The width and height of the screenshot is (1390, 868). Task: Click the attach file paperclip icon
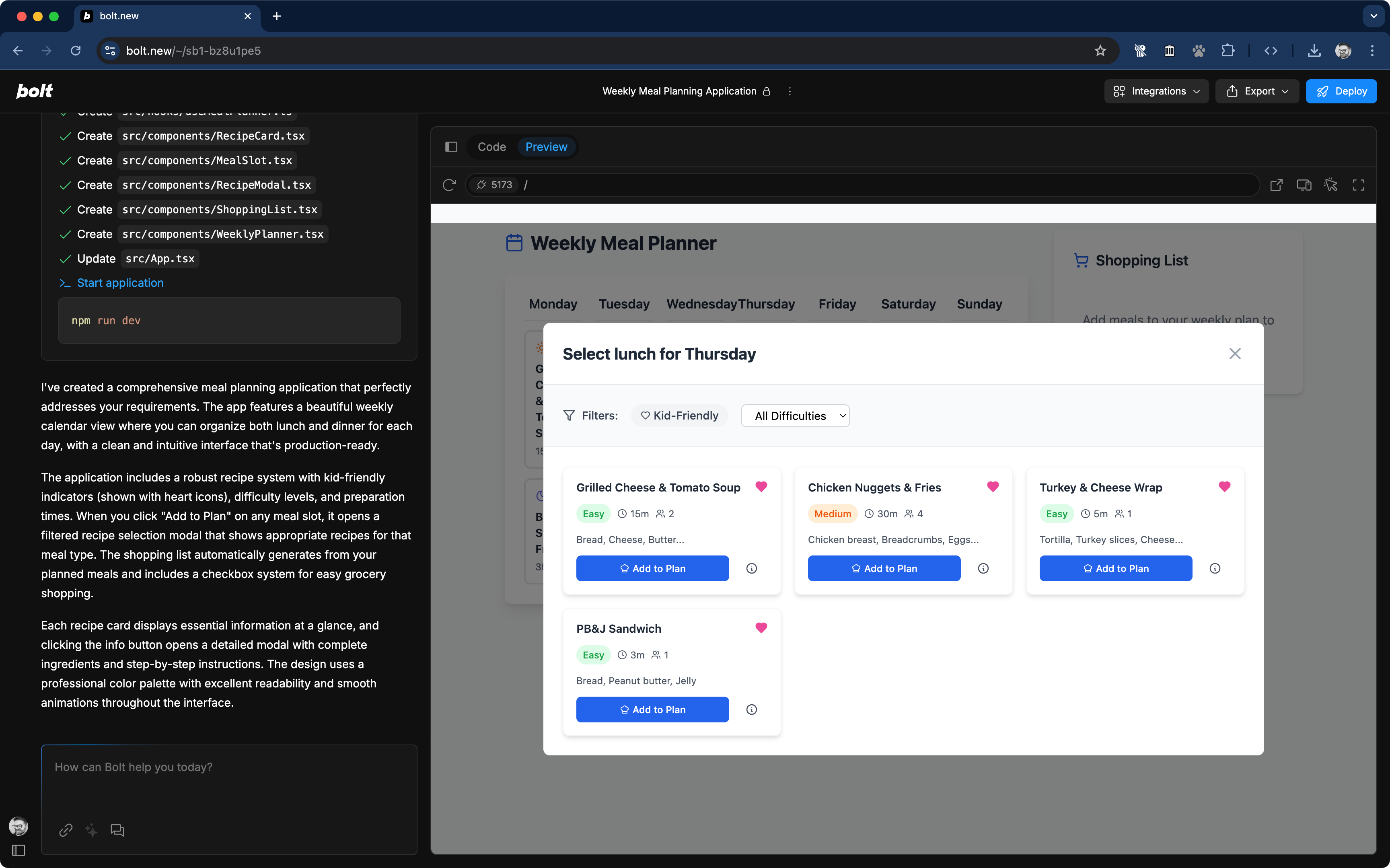coord(66,830)
